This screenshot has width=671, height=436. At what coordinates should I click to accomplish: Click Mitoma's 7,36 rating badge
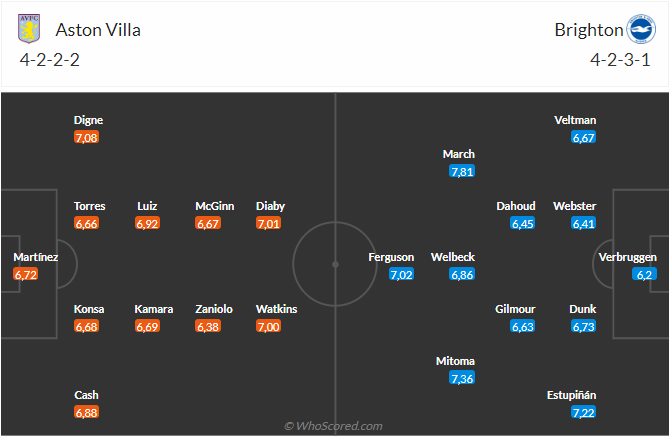coord(462,378)
